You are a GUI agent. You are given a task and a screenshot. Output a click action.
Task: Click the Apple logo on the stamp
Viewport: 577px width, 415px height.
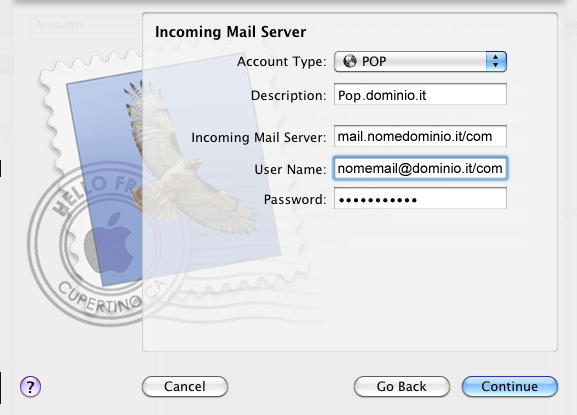pyautogui.click(x=110, y=245)
